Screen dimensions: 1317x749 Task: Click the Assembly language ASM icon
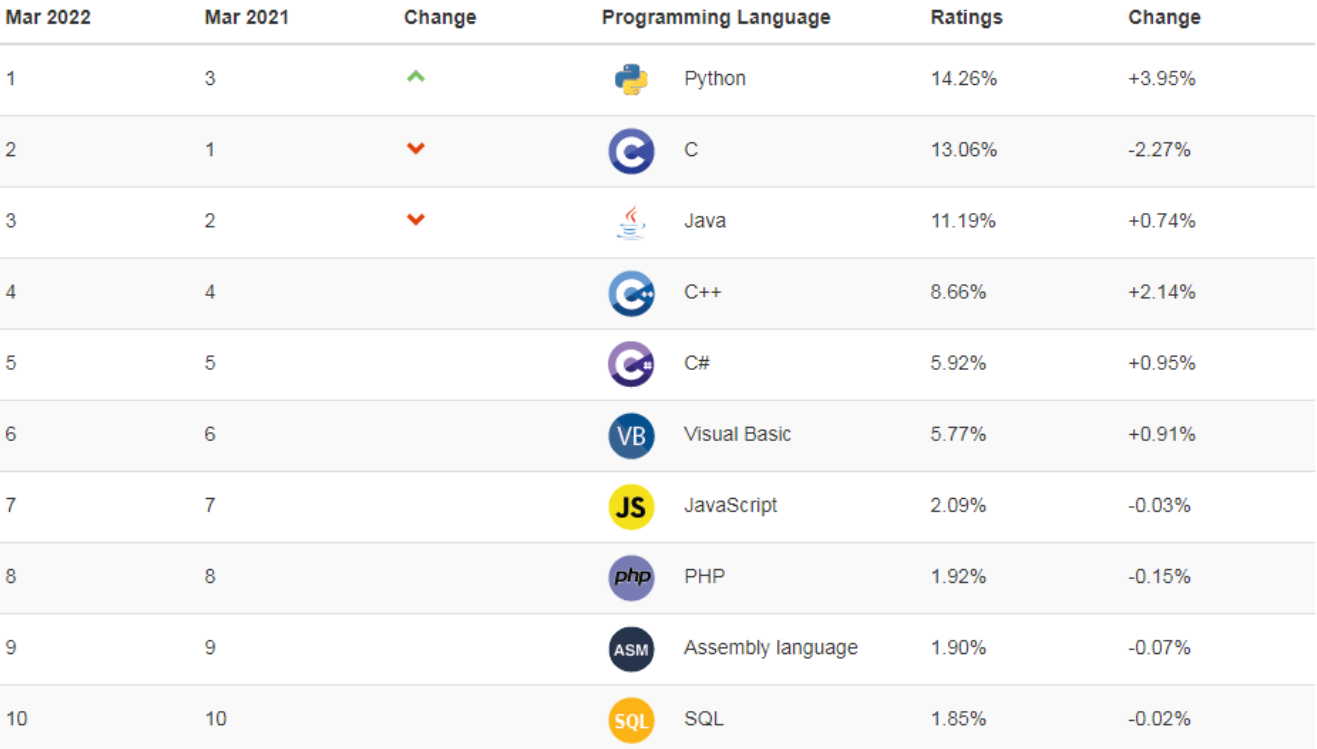631,649
